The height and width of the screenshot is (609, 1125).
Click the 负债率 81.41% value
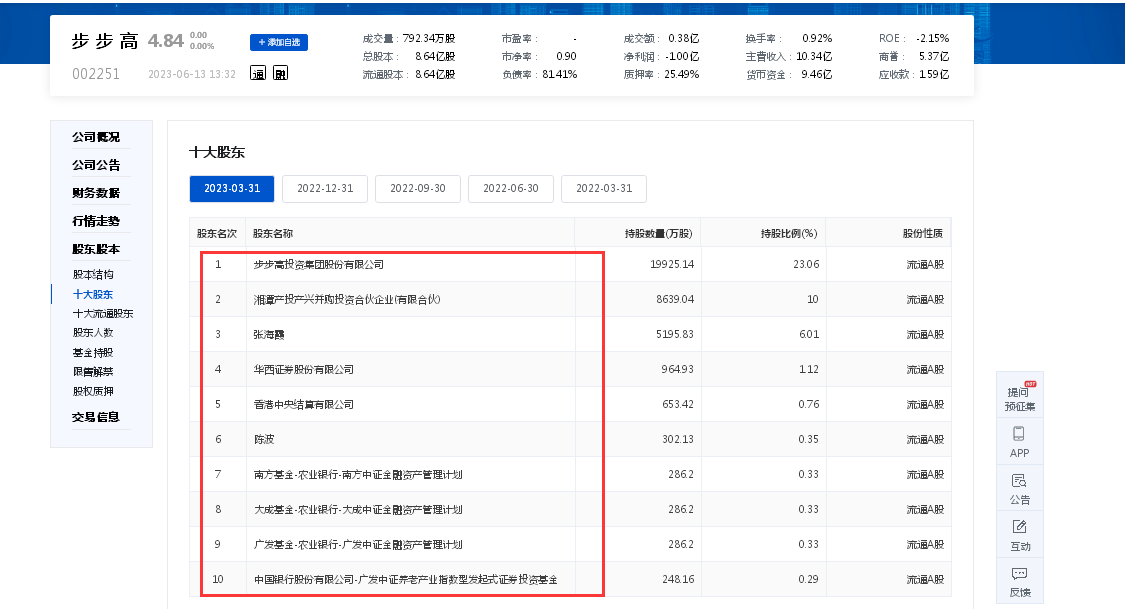click(x=560, y=75)
